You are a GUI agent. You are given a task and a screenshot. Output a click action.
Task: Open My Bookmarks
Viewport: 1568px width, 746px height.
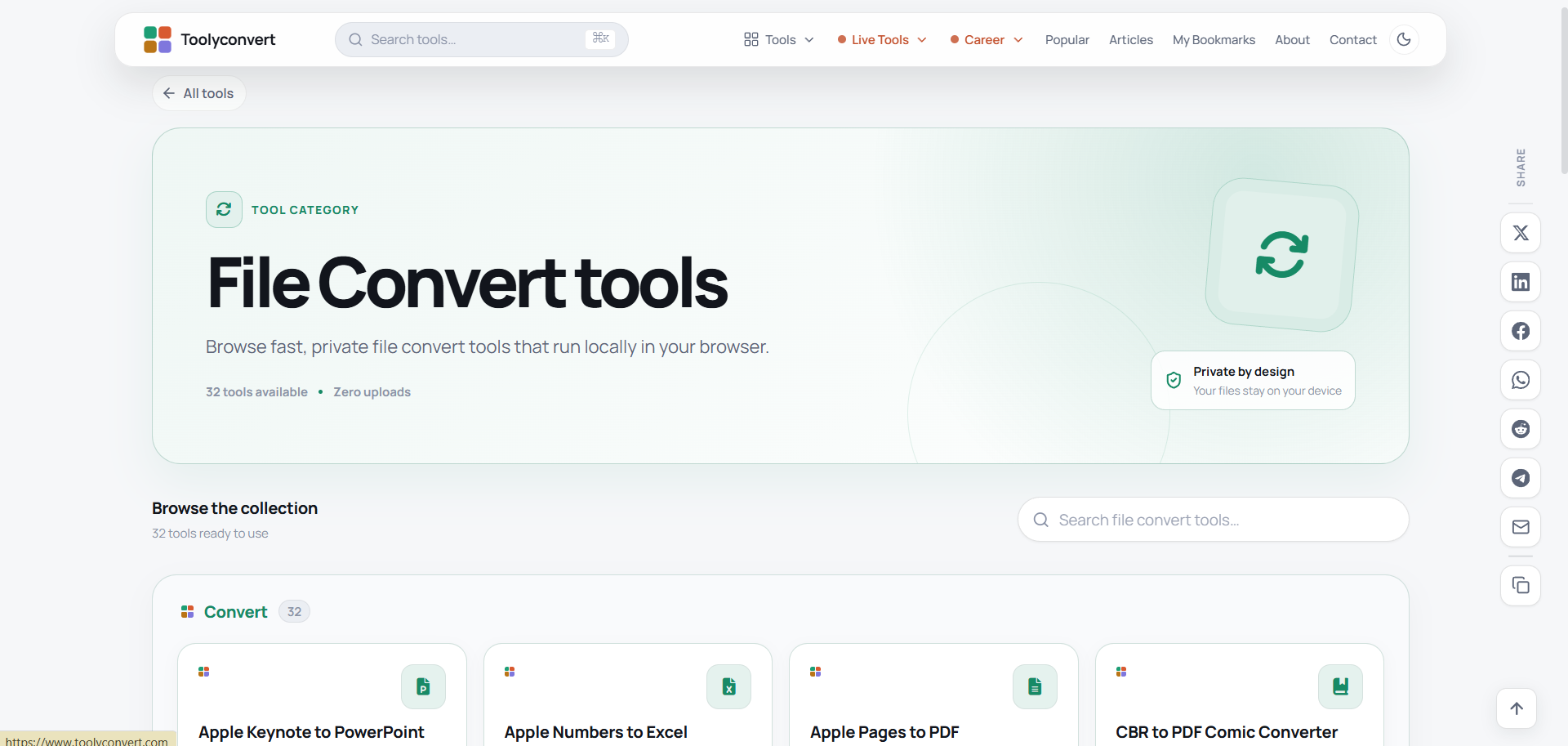click(x=1214, y=39)
